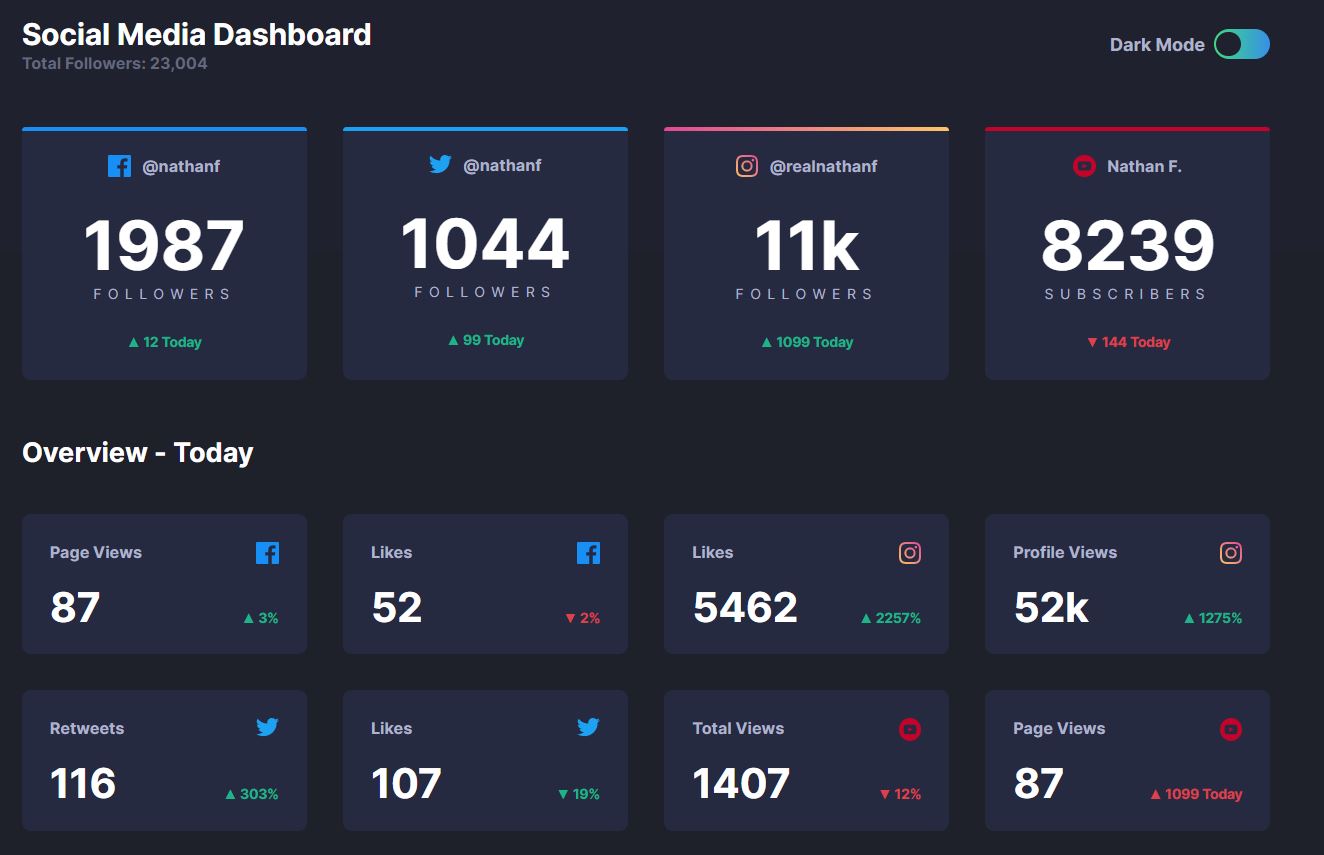Click the Instagram icon beside @realnathanf

click(x=747, y=166)
